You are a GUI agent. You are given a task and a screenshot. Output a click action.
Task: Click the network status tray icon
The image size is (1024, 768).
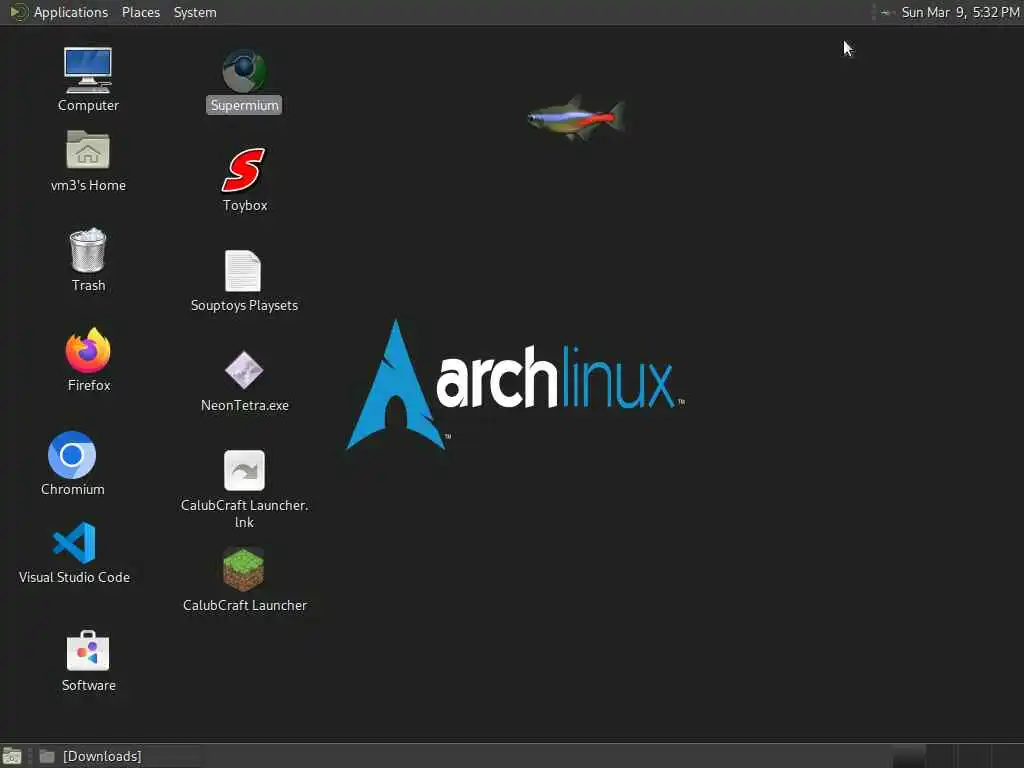[886, 12]
